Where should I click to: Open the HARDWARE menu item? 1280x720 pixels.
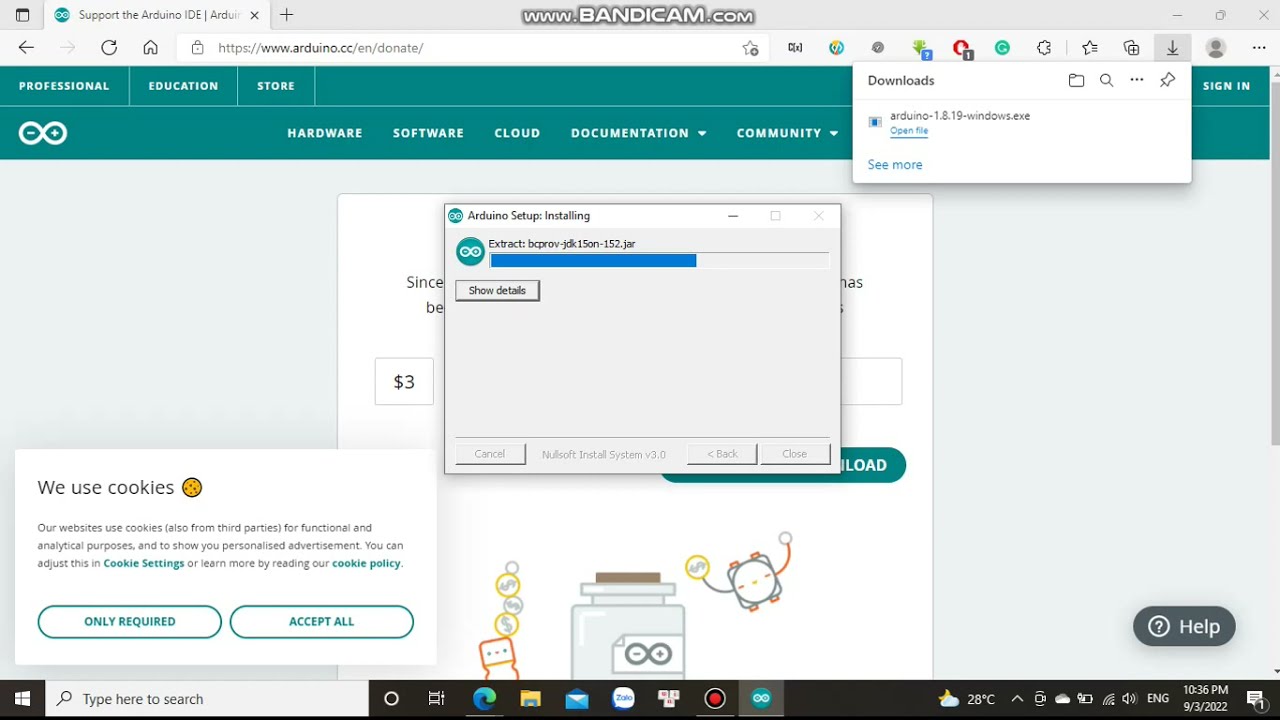tap(325, 133)
